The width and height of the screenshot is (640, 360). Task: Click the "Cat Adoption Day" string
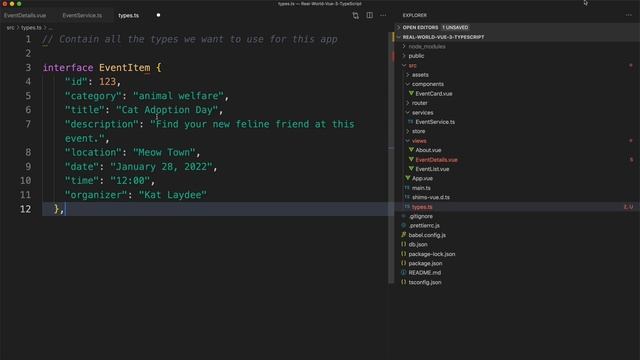tap(167, 110)
